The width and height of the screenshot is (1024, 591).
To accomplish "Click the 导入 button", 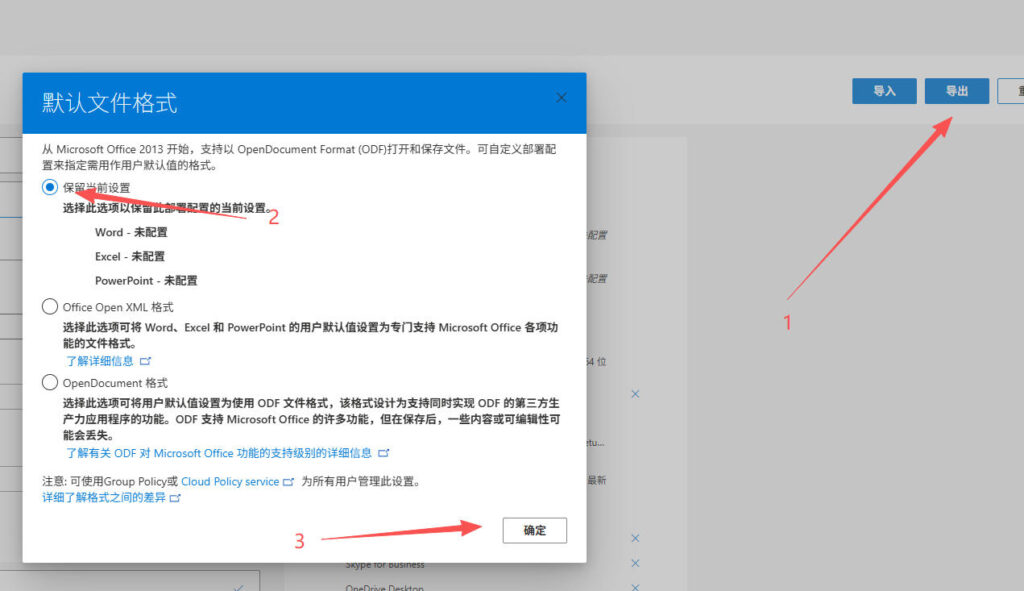I will click(884, 91).
